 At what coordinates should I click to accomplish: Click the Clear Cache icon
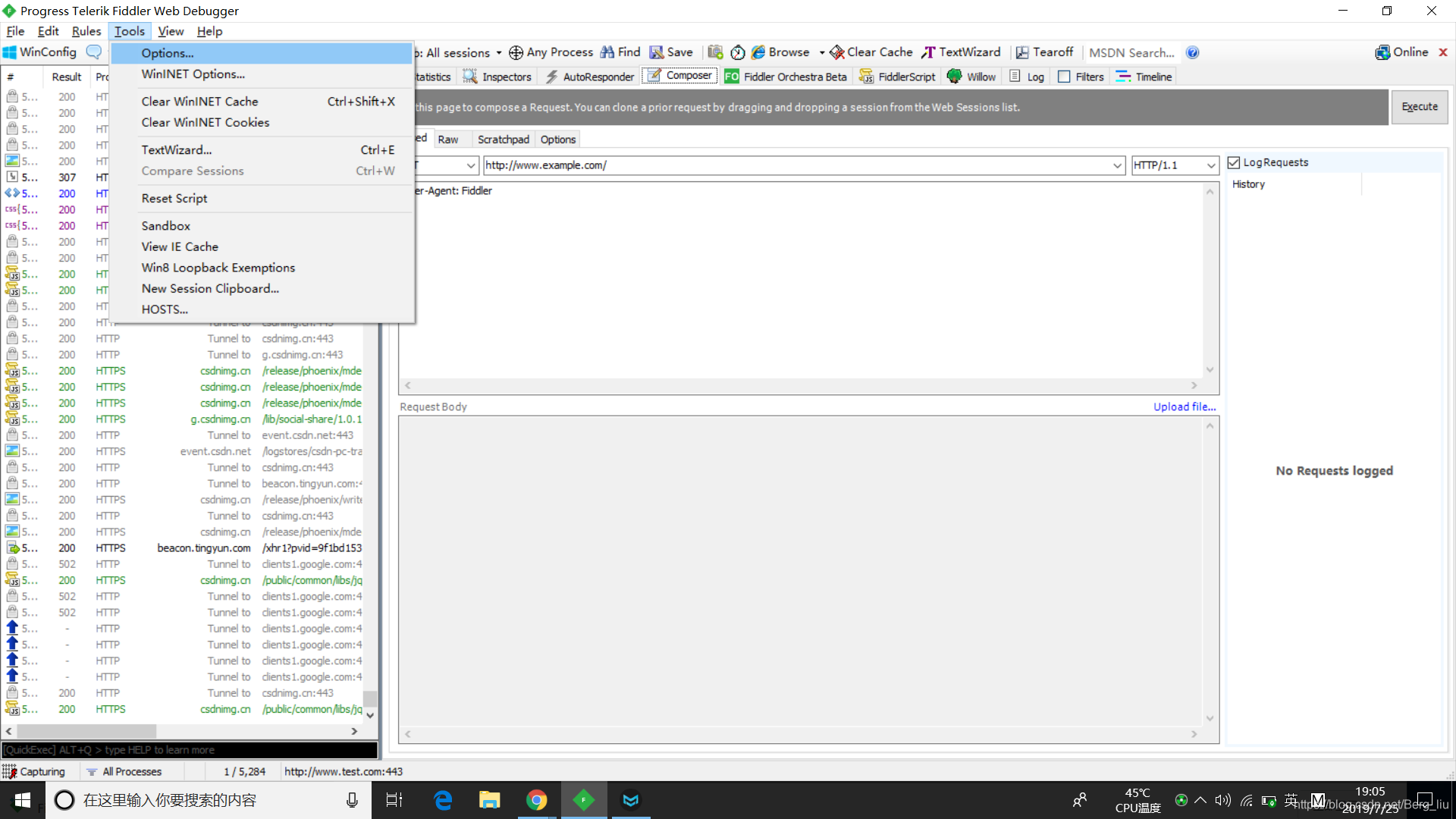tap(837, 52)
